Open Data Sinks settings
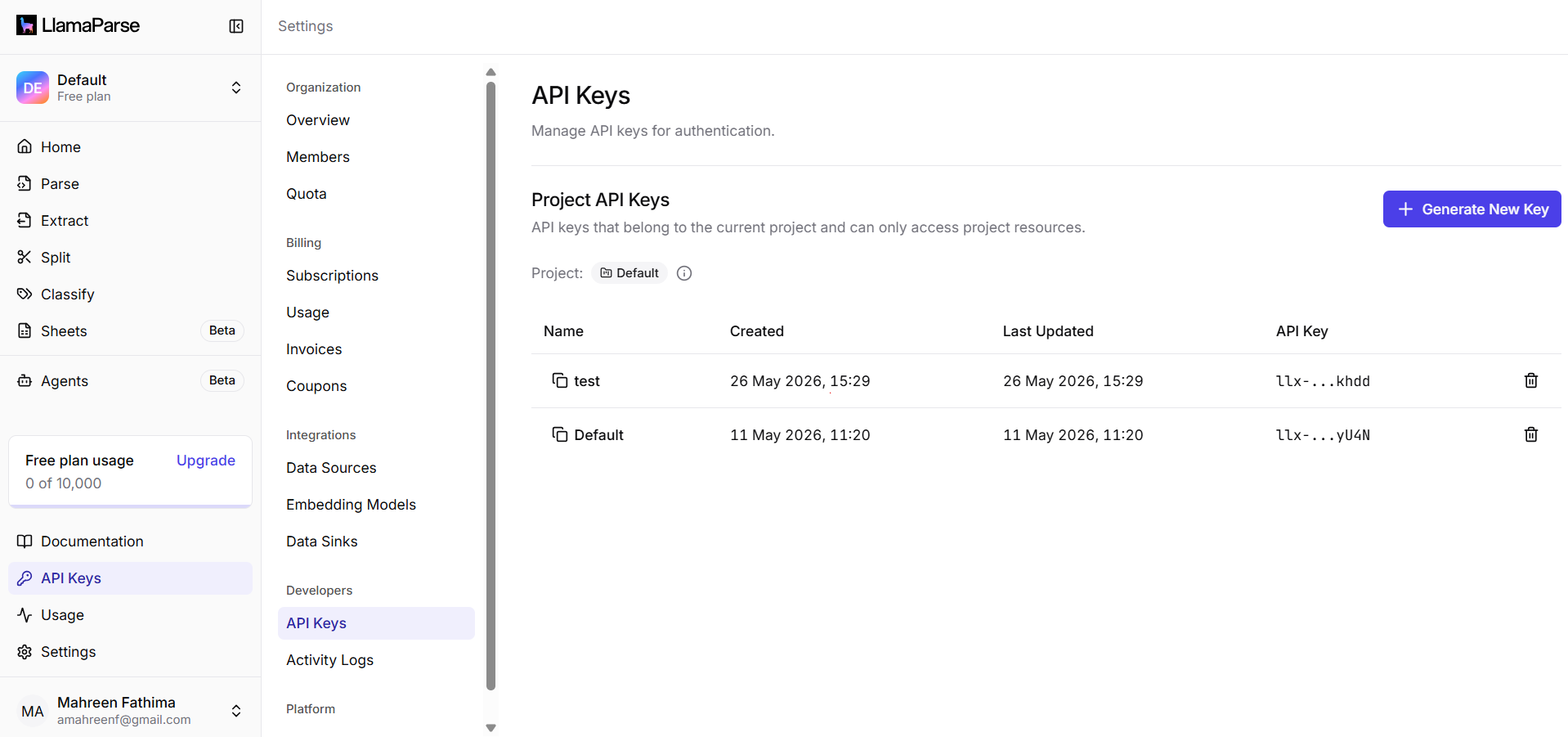 coord(322,542)
